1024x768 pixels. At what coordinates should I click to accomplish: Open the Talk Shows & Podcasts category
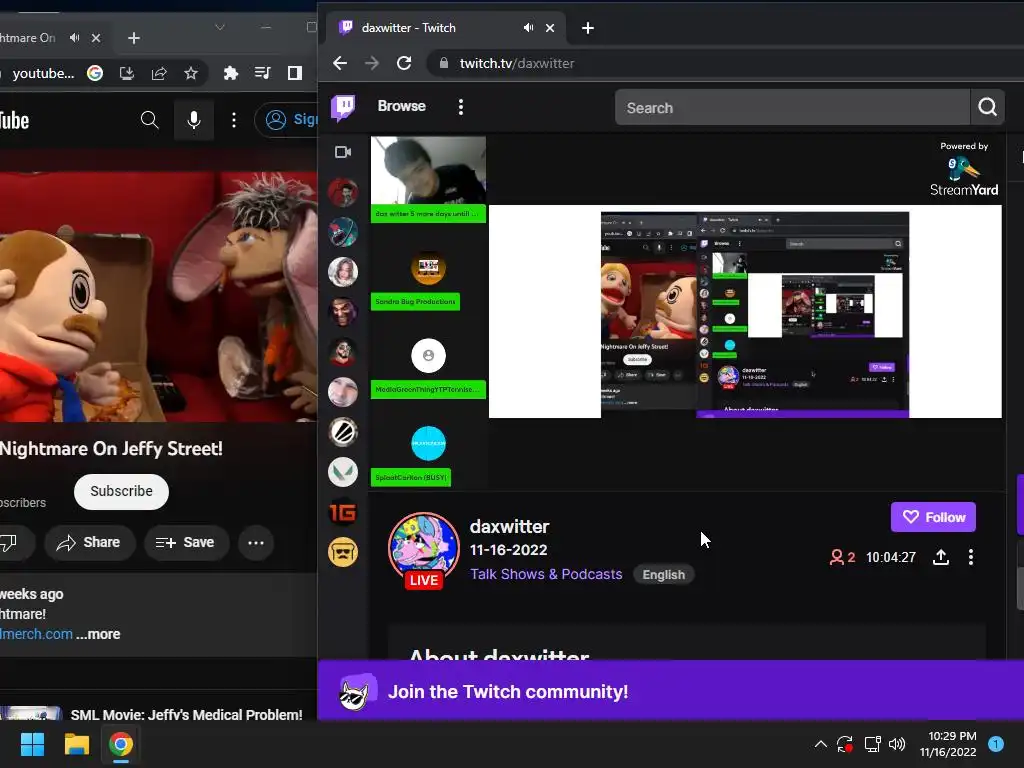(546, 574)
